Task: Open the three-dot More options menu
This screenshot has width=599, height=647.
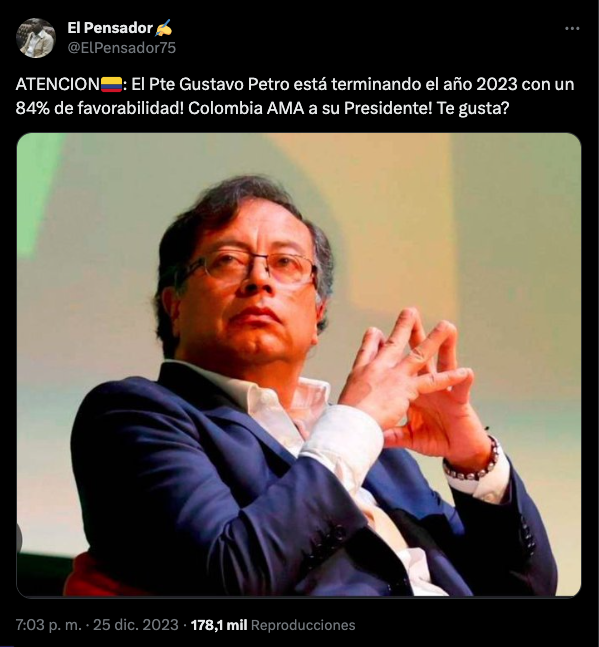Action: (572, 28)
